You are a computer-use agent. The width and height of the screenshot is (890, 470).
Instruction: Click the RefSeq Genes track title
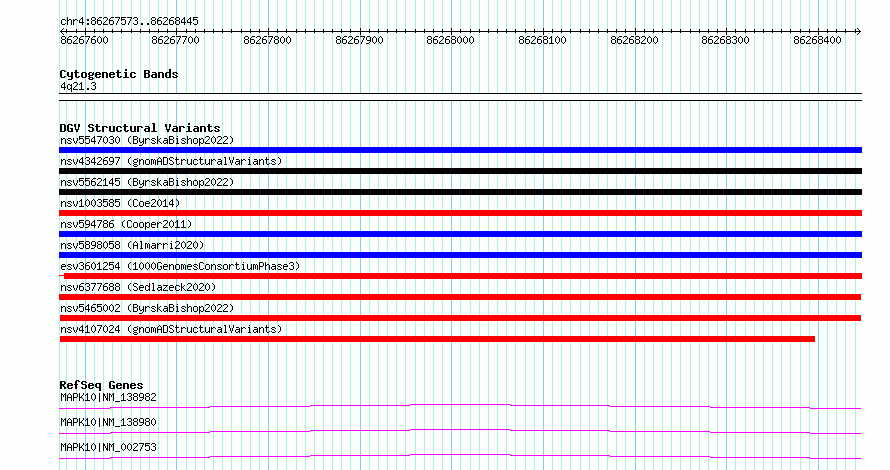(x=101, y=385)
